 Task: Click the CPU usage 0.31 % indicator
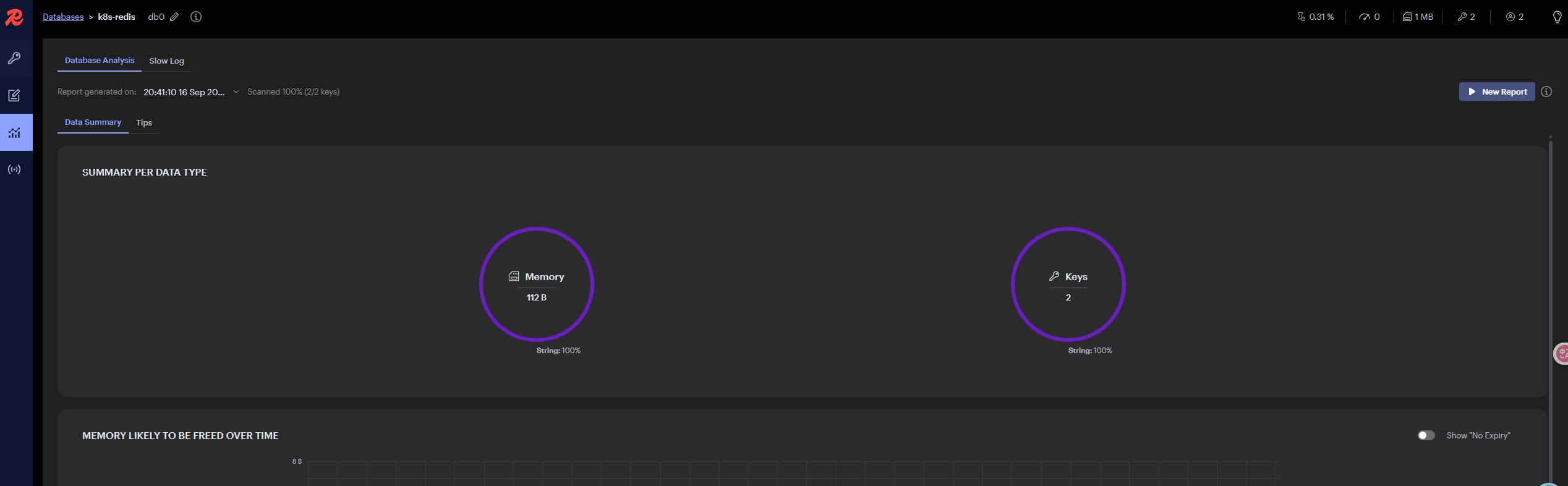[x=1315, y=17]
